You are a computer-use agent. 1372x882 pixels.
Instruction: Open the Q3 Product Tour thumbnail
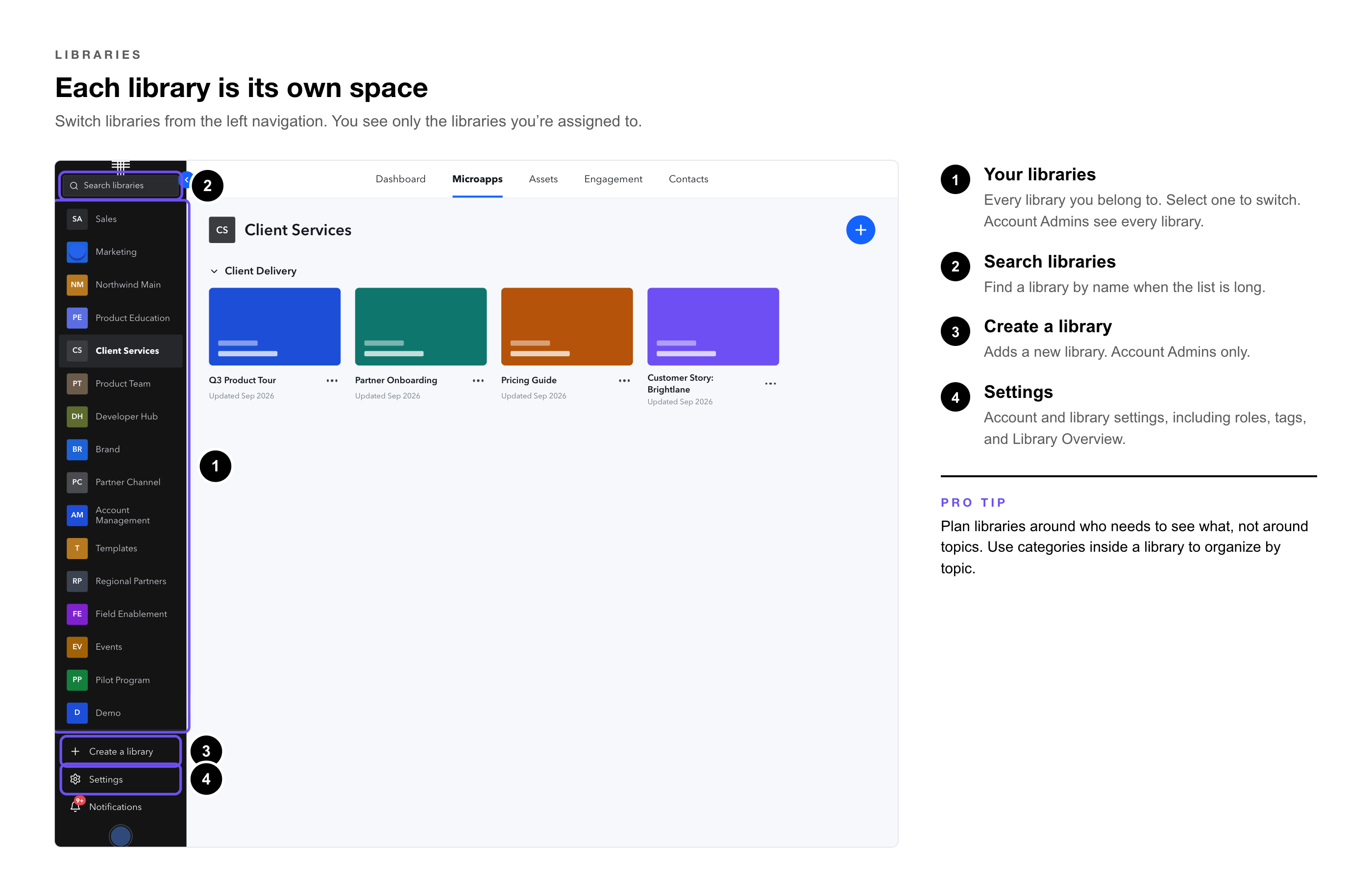pyautogui.click(x=274, y=326)
